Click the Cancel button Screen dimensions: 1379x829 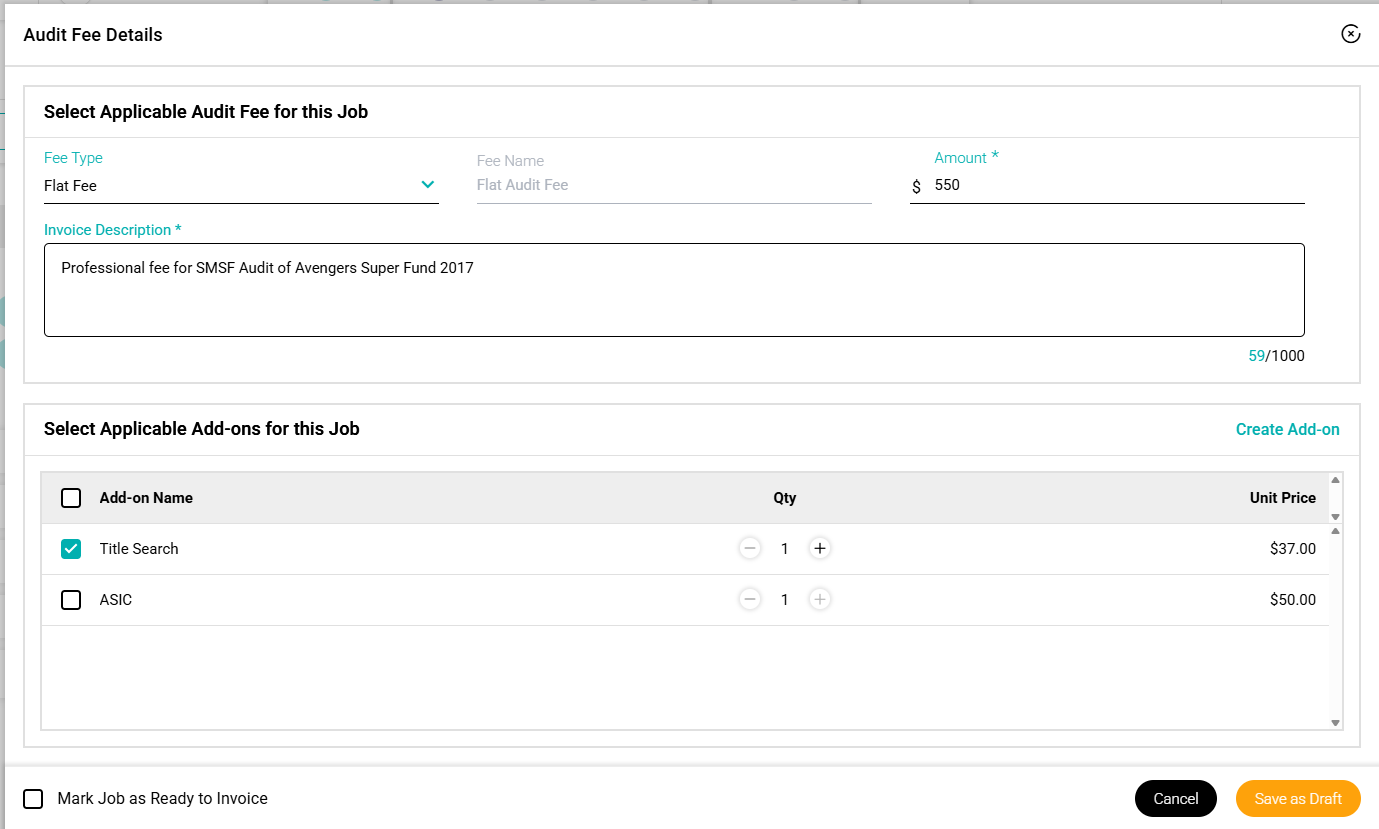pyautogui.click(x=1176, y=798)
